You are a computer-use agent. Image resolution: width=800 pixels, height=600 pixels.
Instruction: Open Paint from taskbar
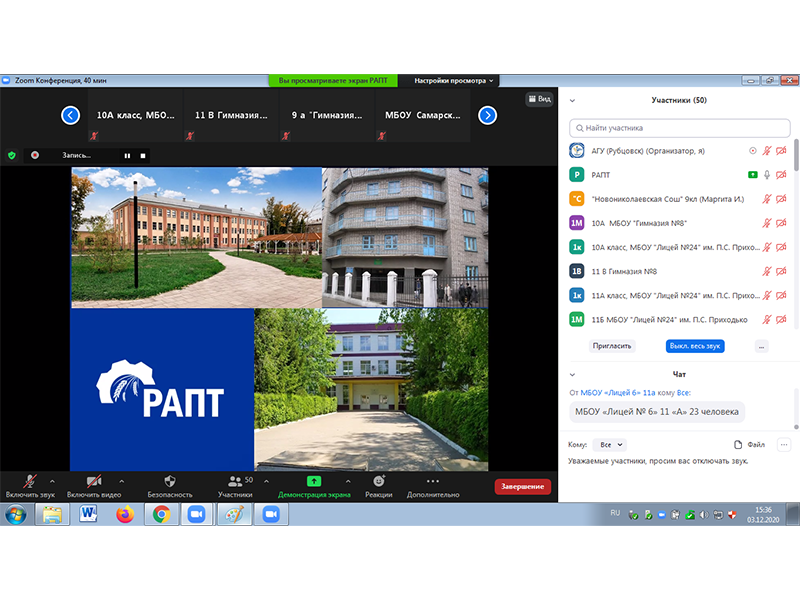234,514
